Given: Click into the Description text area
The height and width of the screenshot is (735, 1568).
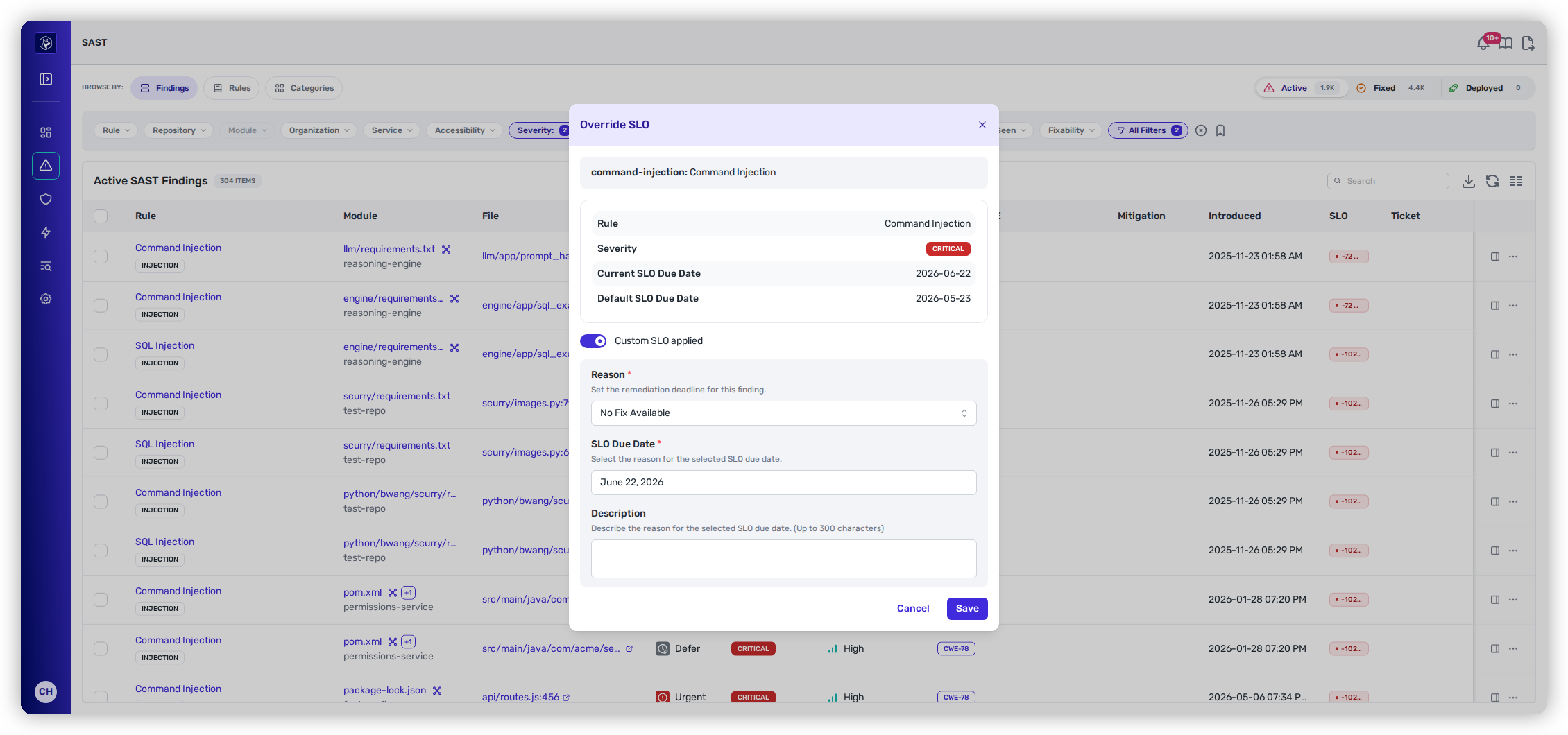Looking at the screenshot, I should click(783, 559).
